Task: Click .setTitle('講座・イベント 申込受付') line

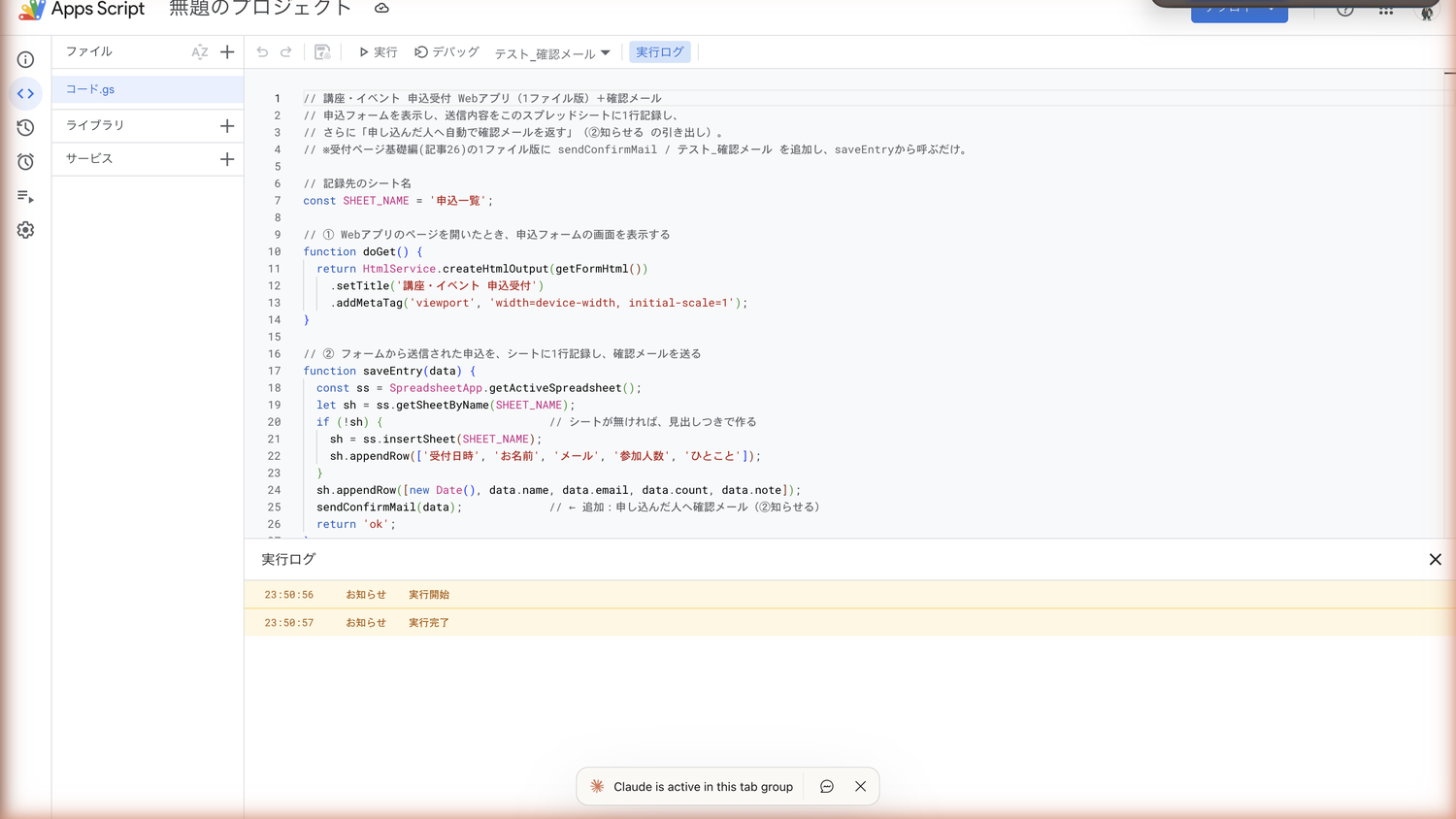Action: (437, 285)
